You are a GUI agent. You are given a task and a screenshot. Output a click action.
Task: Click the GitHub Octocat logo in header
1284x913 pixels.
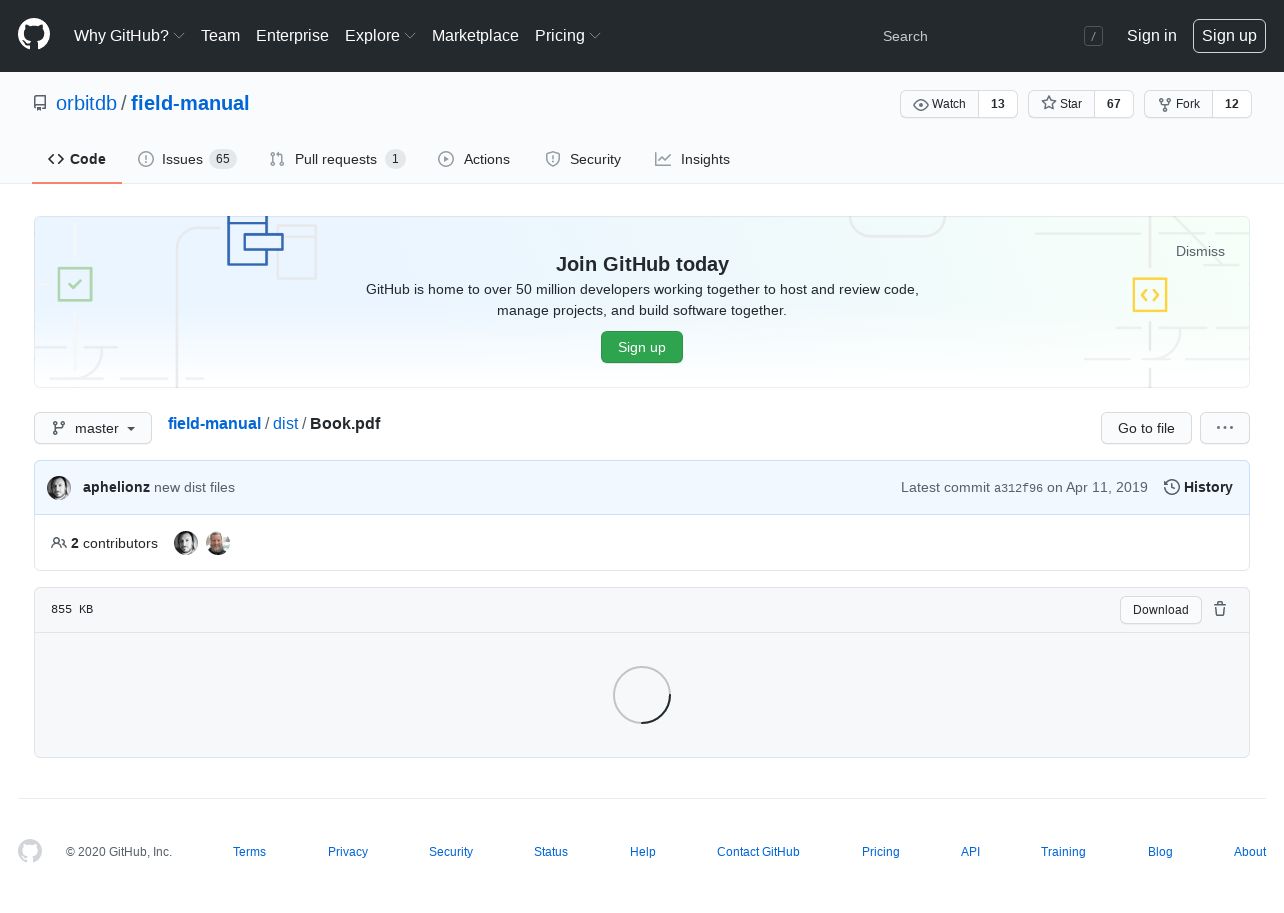pos(34,35)
